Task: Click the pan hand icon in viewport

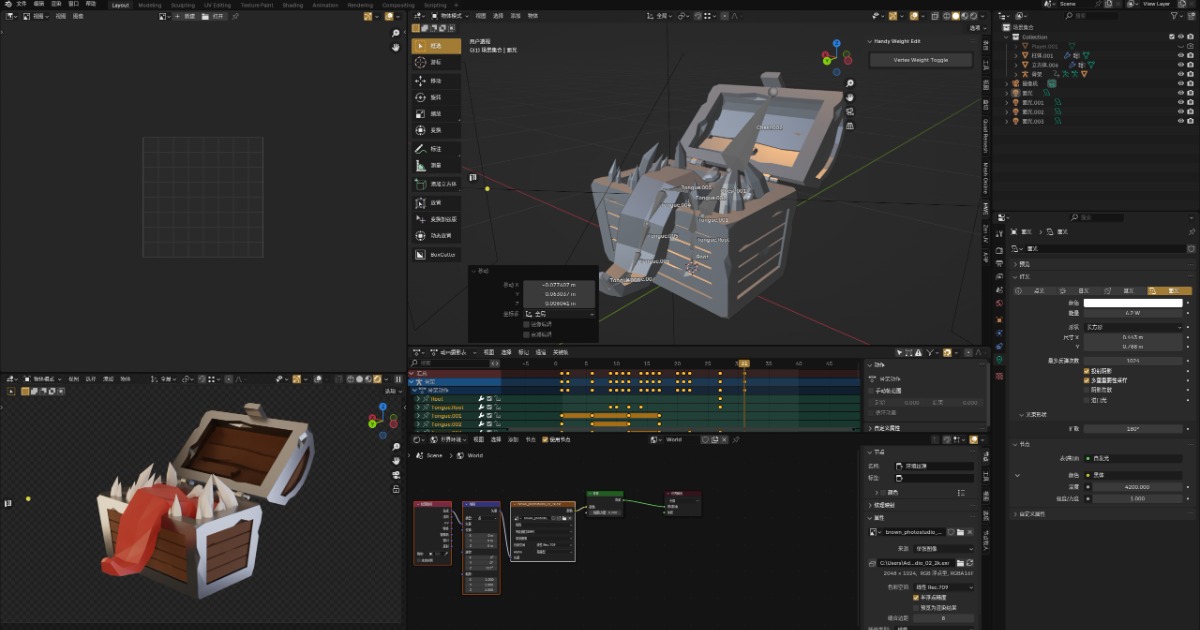Action: click(849, 97)
